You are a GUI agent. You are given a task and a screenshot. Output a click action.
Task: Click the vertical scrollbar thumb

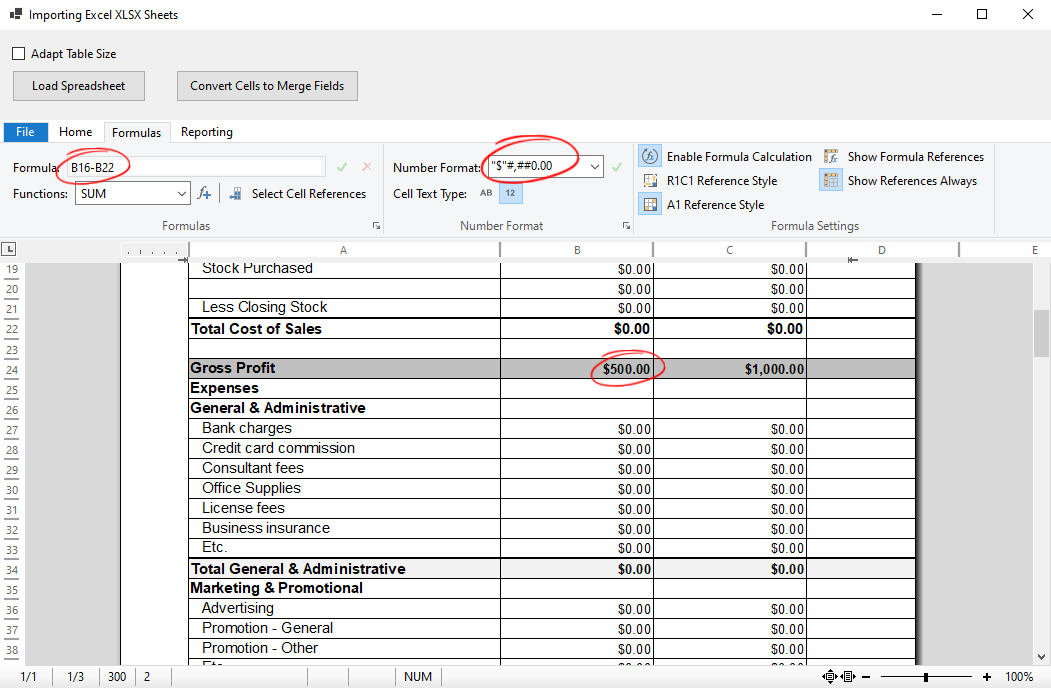(x=1041, y=333)
